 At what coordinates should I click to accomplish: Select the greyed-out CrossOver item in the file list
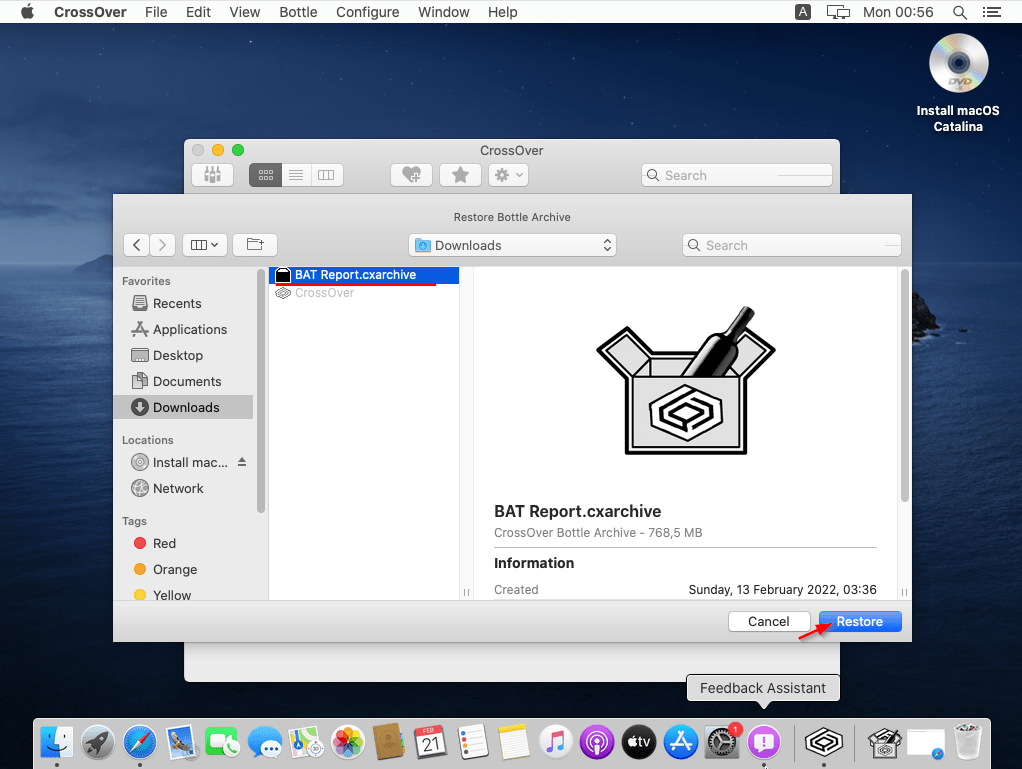click(324, 293)
